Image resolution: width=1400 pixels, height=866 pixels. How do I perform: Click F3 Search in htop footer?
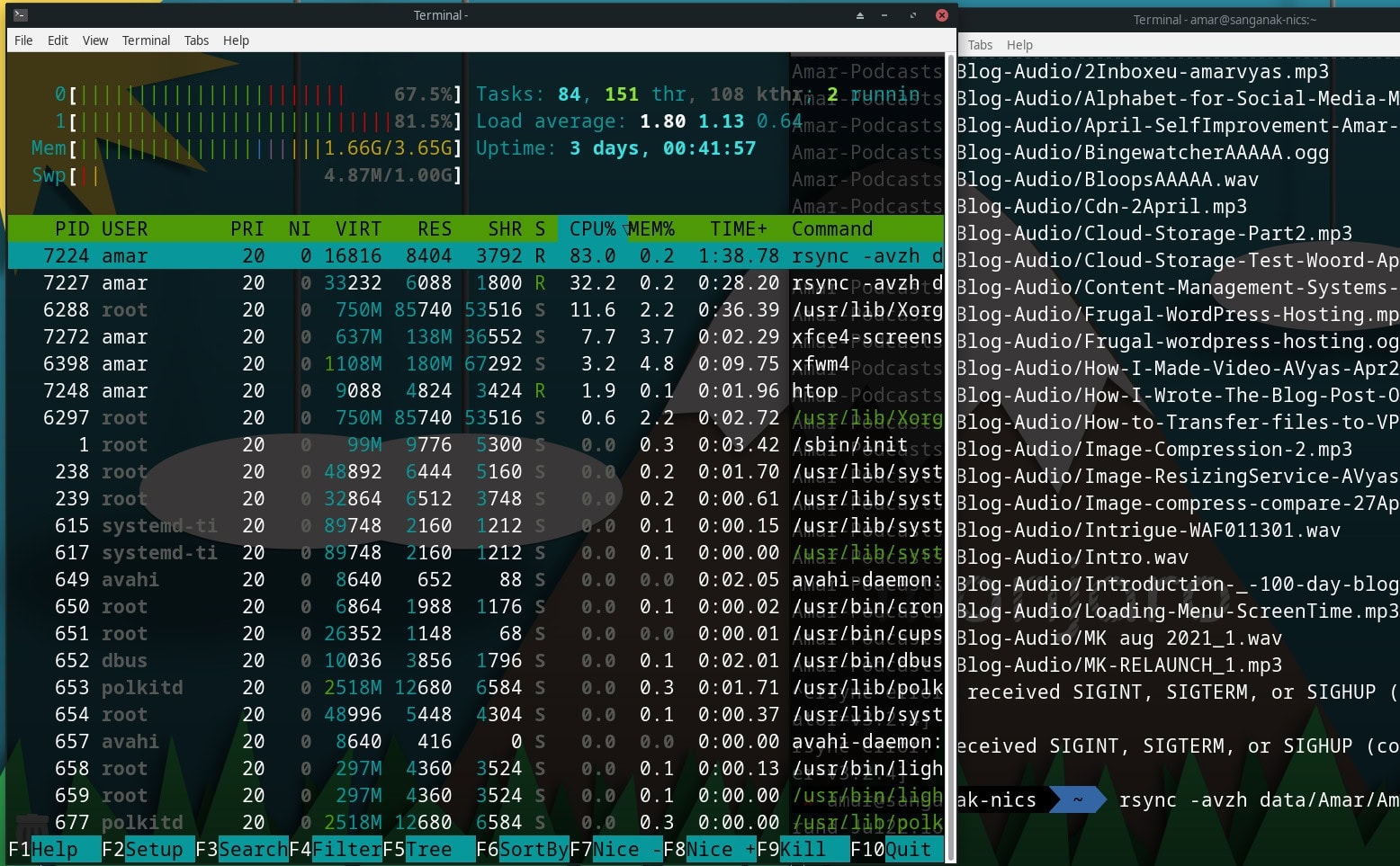point(241,849)
